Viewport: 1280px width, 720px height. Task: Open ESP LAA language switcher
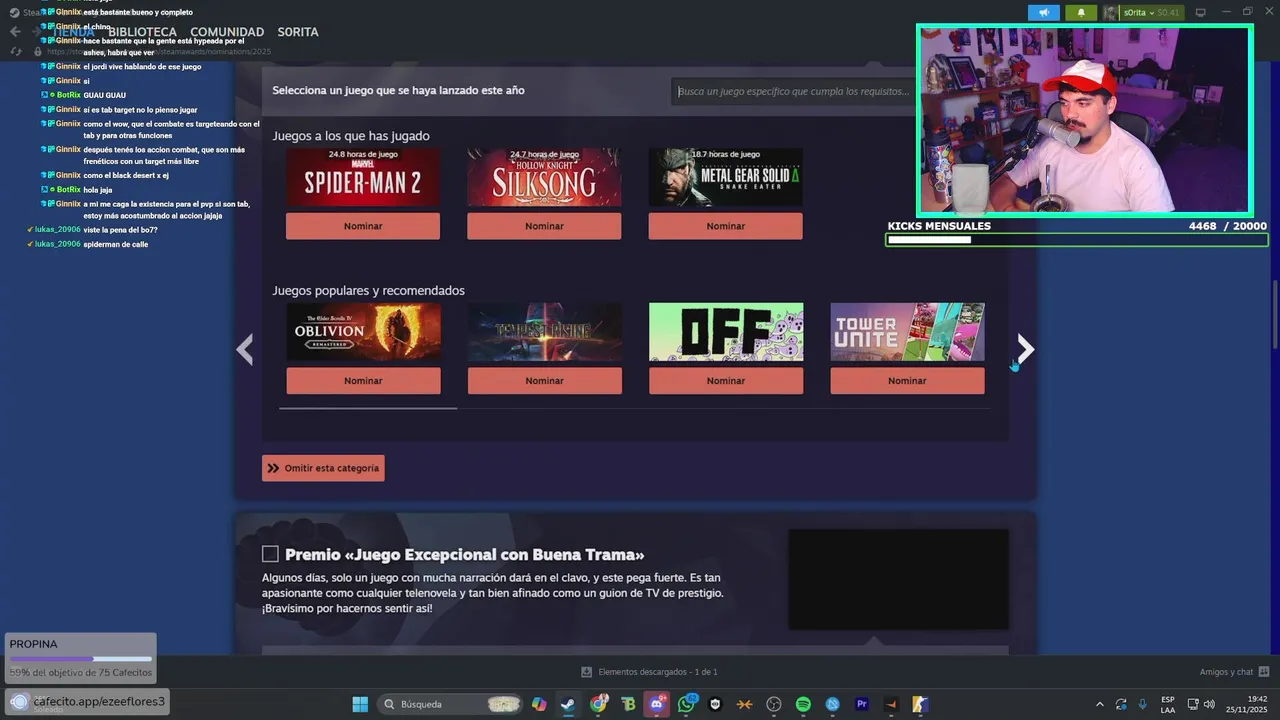pyautogui.click(x=1168, y=704)
